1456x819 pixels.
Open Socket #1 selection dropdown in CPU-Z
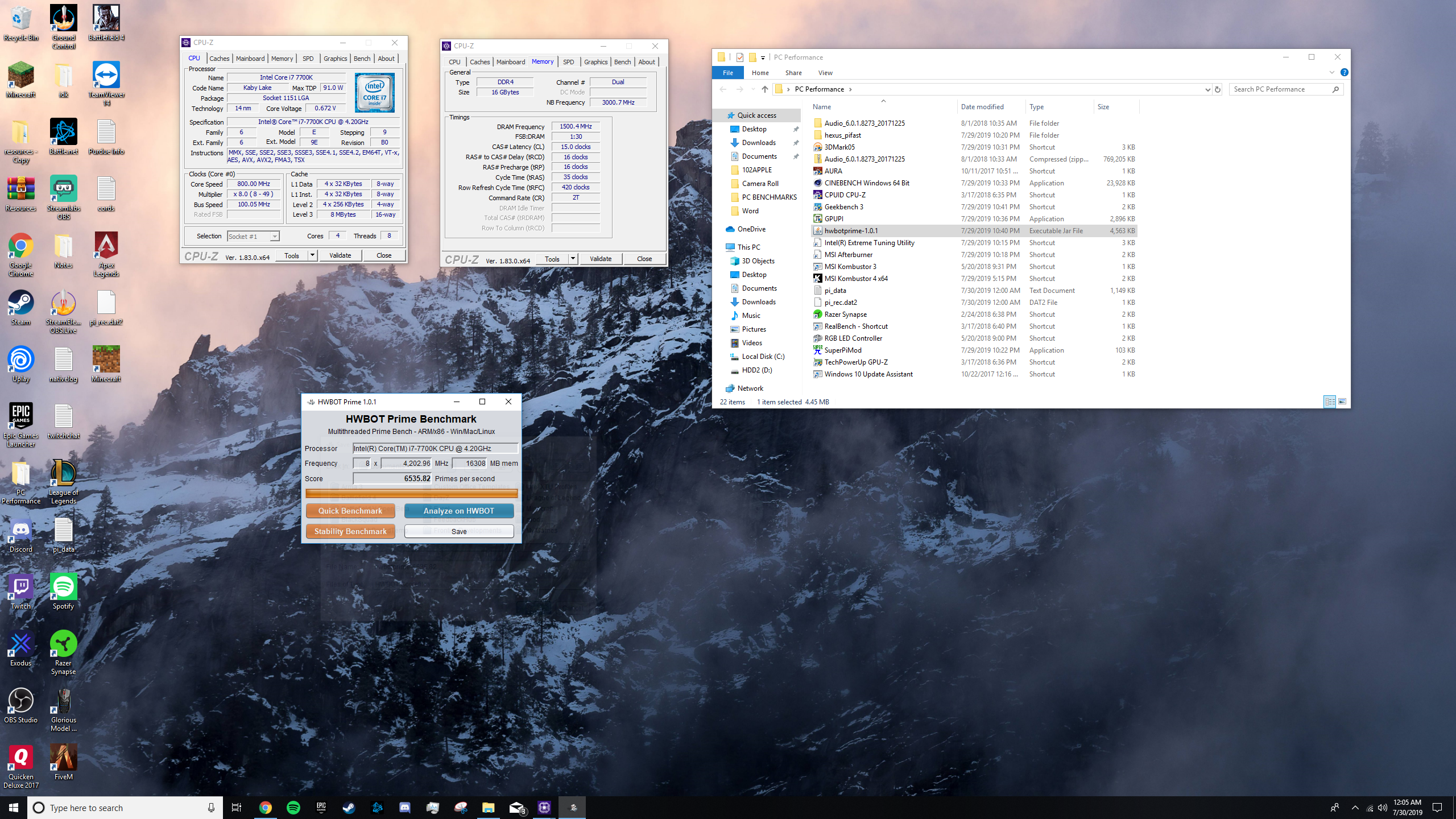point(275,237)
